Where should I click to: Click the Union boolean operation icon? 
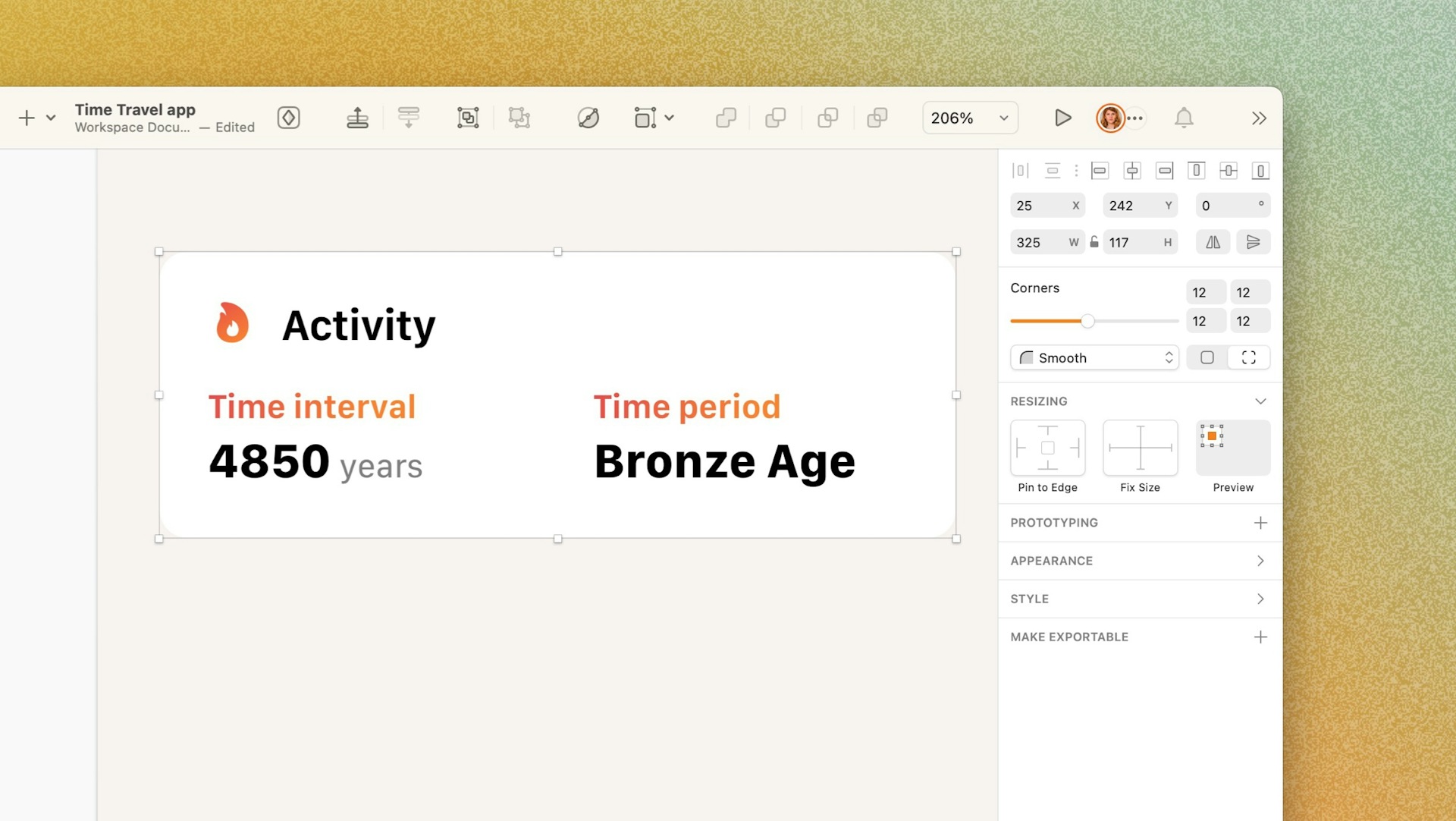(726, 118)
